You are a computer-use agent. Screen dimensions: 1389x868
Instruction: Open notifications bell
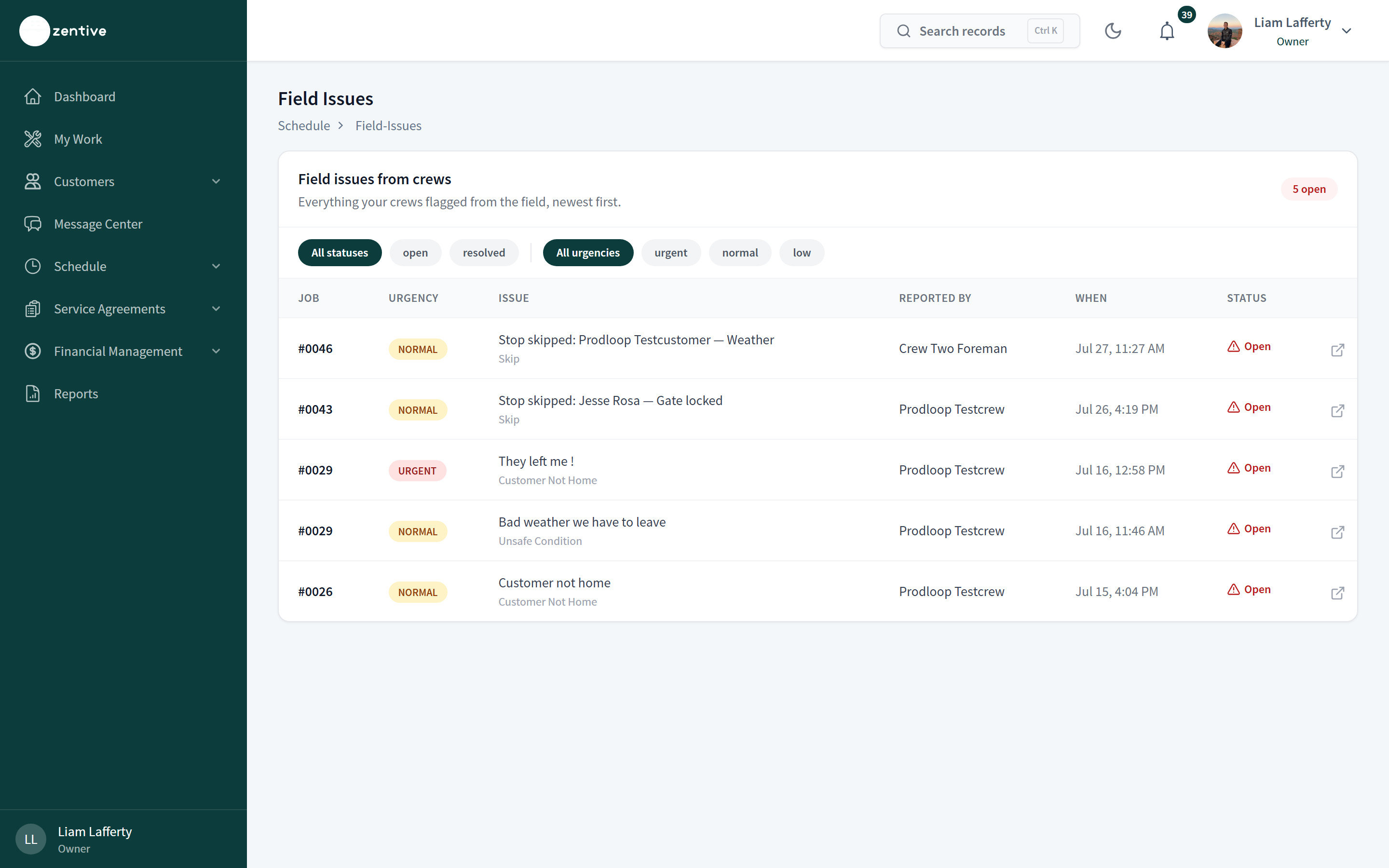tap(1167, 31)
